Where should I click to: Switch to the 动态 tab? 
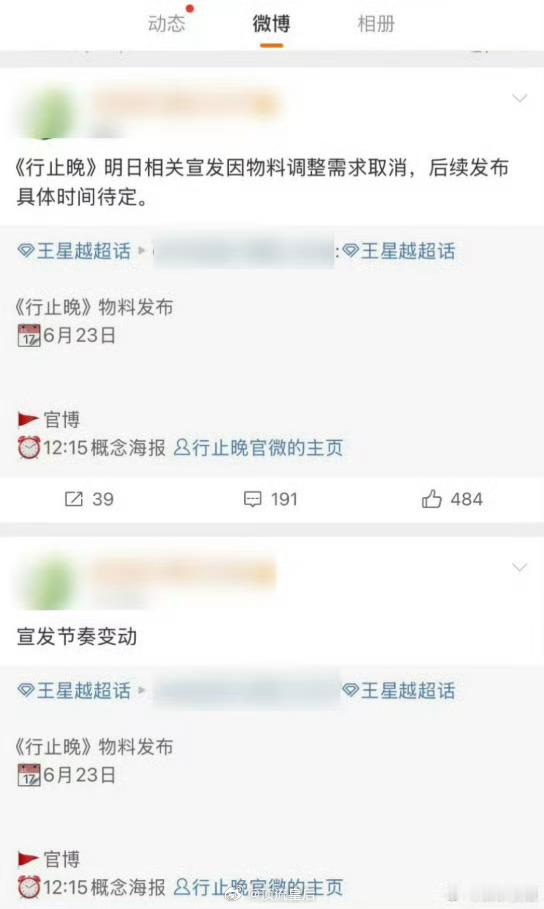pyautogui.click(x=166, y=24)
